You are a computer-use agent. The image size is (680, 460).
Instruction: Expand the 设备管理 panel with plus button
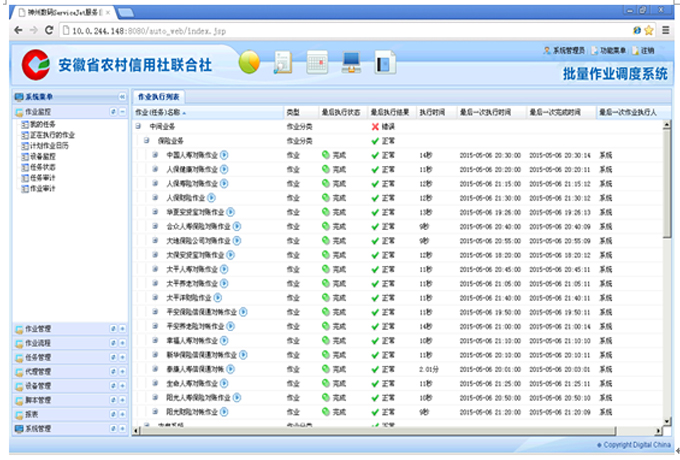point(122,386)
